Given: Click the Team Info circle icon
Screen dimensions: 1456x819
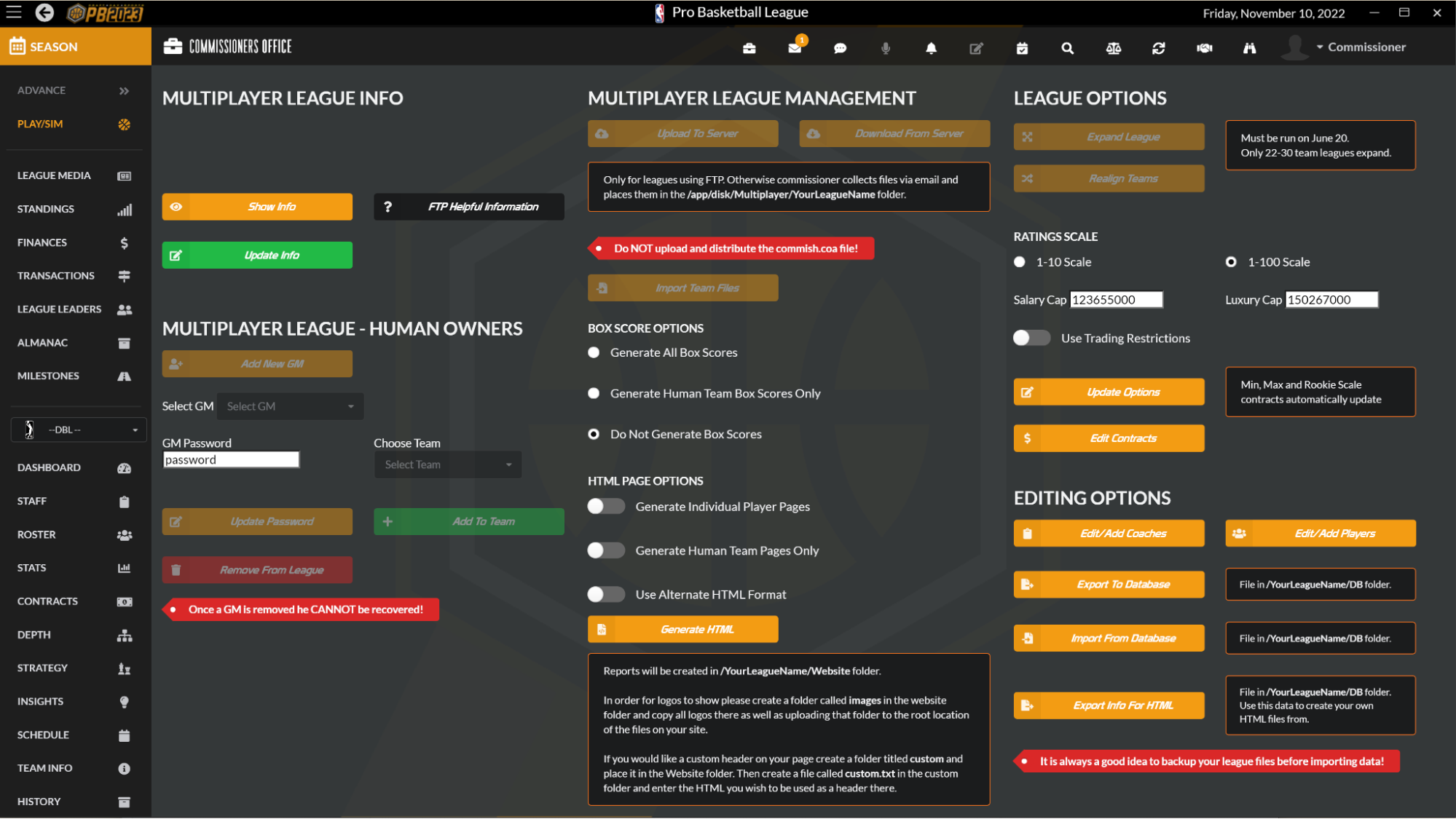Looking at the screenshot, I should tap(125, 769).
